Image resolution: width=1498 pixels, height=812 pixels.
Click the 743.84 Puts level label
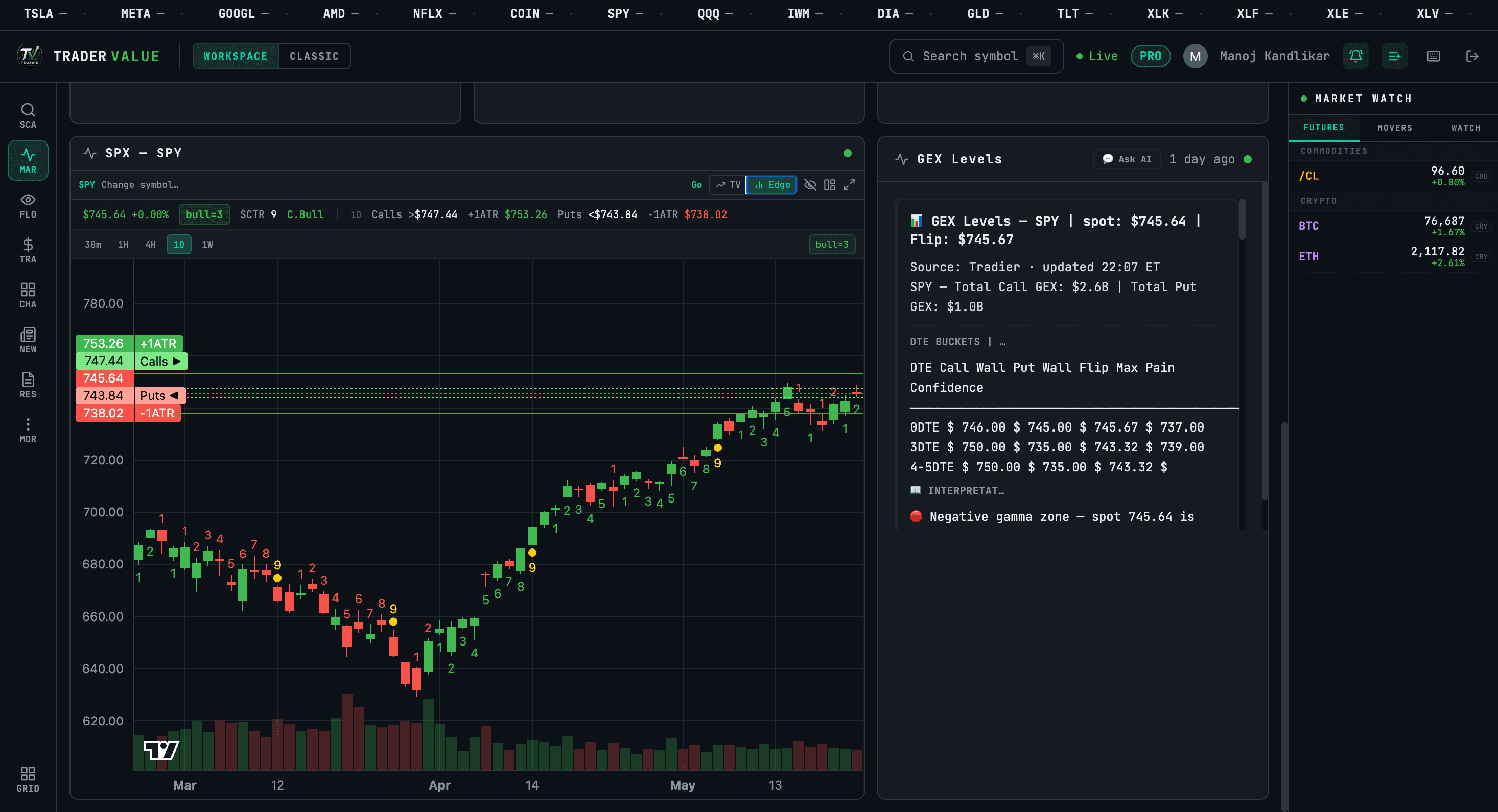131,396
